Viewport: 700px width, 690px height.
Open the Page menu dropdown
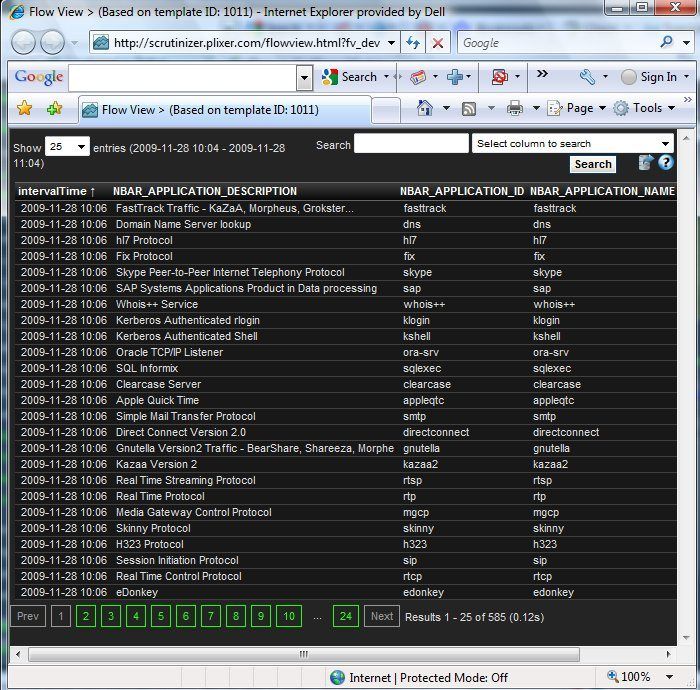[x=577, y=108]
